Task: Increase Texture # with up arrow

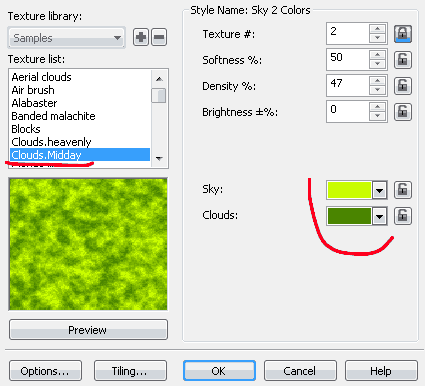Action: tap(377, 29)
